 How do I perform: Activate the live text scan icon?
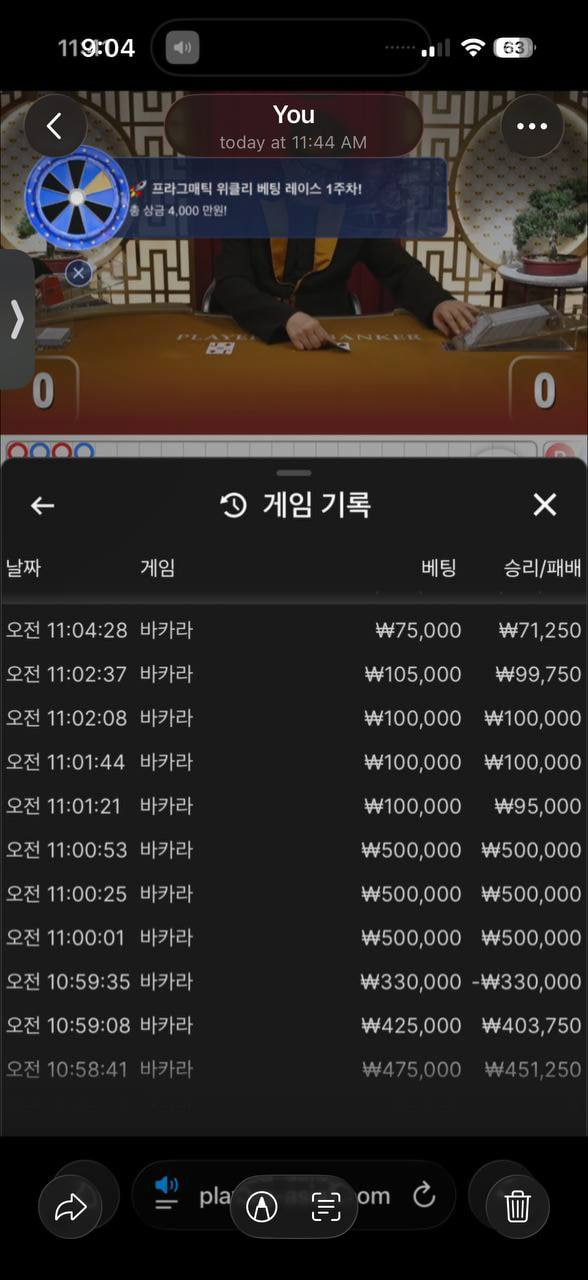tap(326, 1207)
